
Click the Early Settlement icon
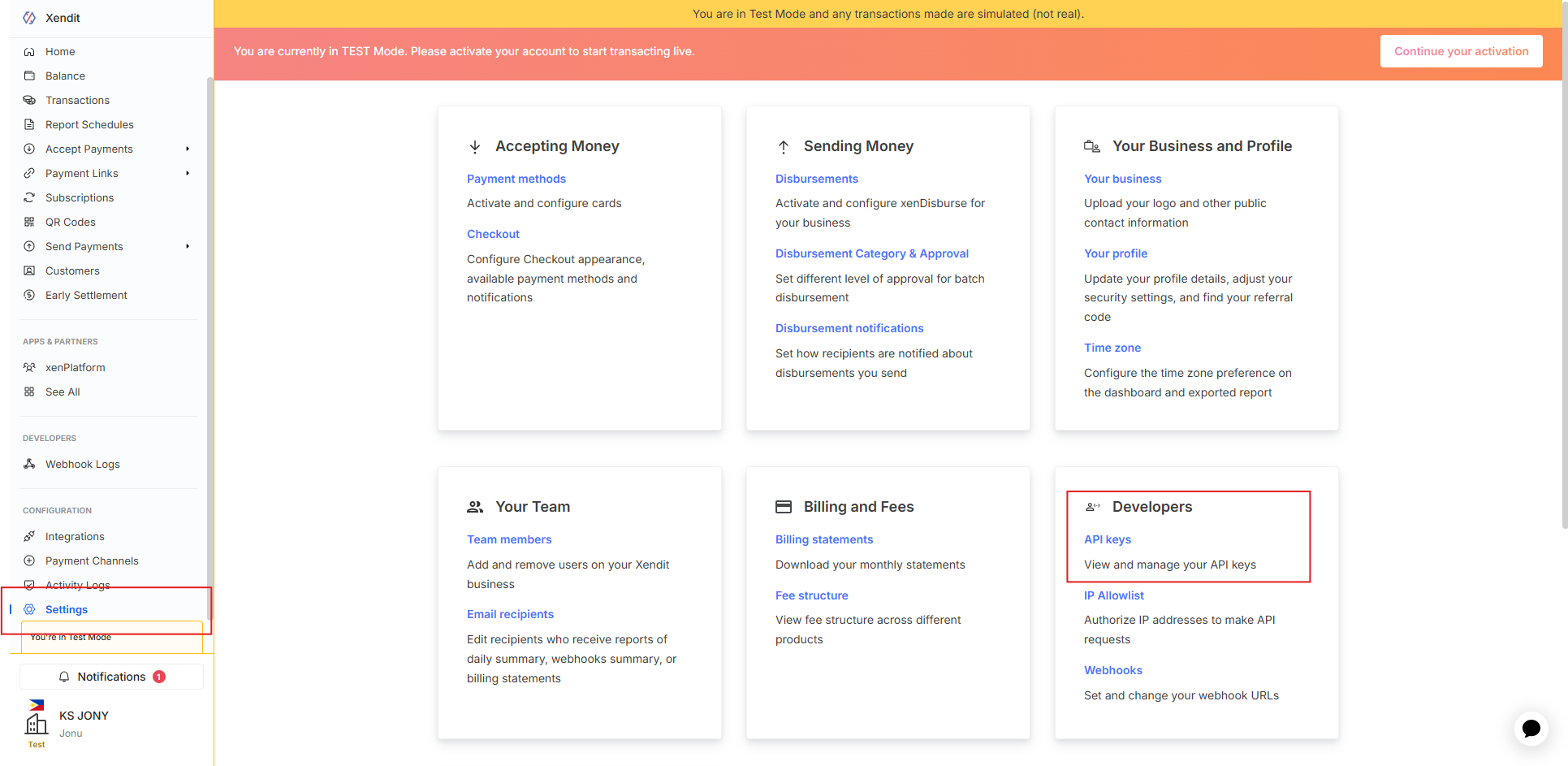click(x=29, y=295)
